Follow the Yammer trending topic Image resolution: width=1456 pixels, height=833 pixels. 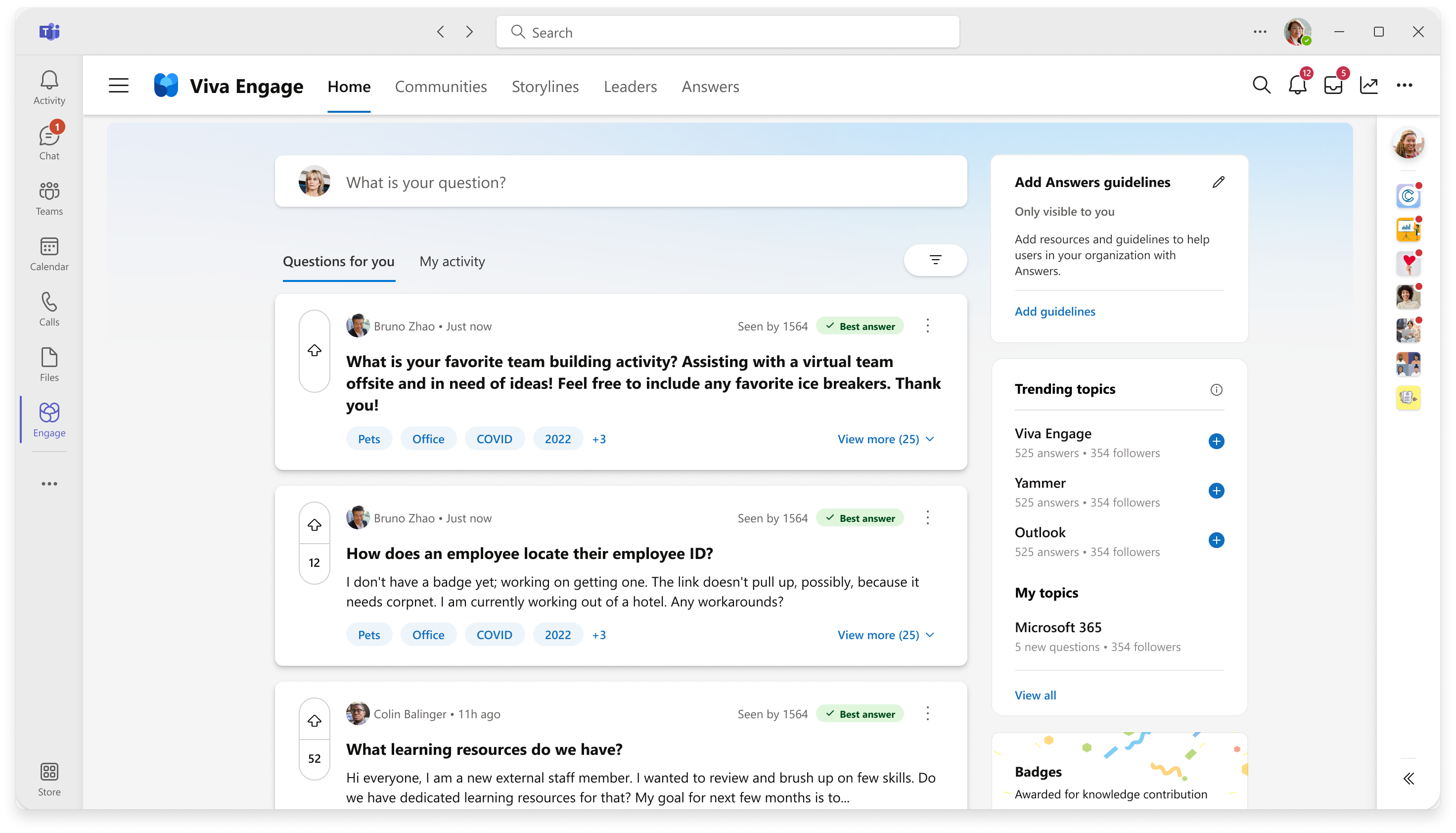coord(1217,491)
